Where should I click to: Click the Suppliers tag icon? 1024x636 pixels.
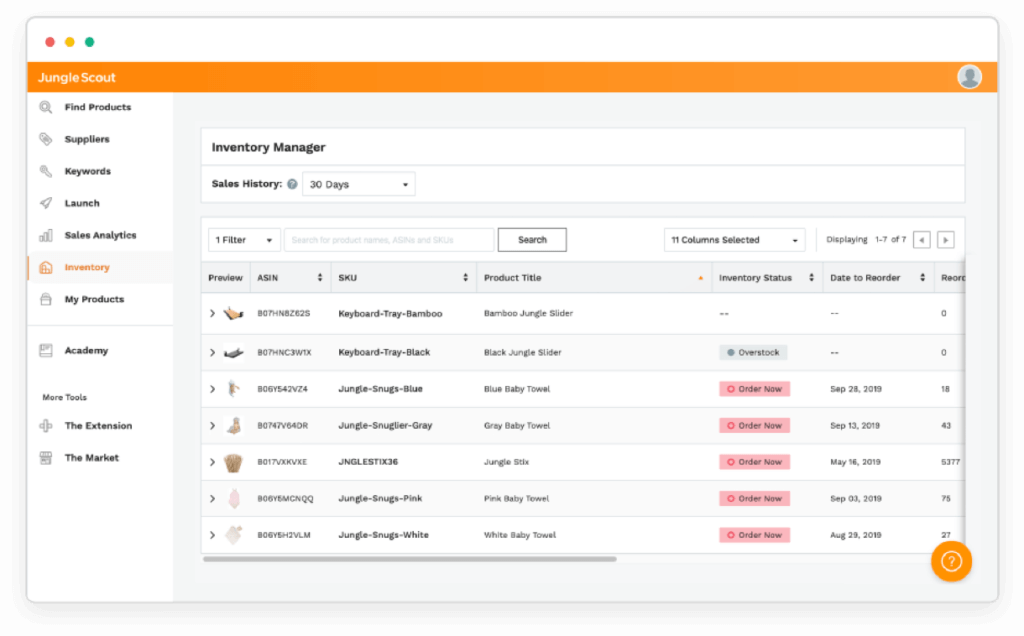click(x=46, y=139)
